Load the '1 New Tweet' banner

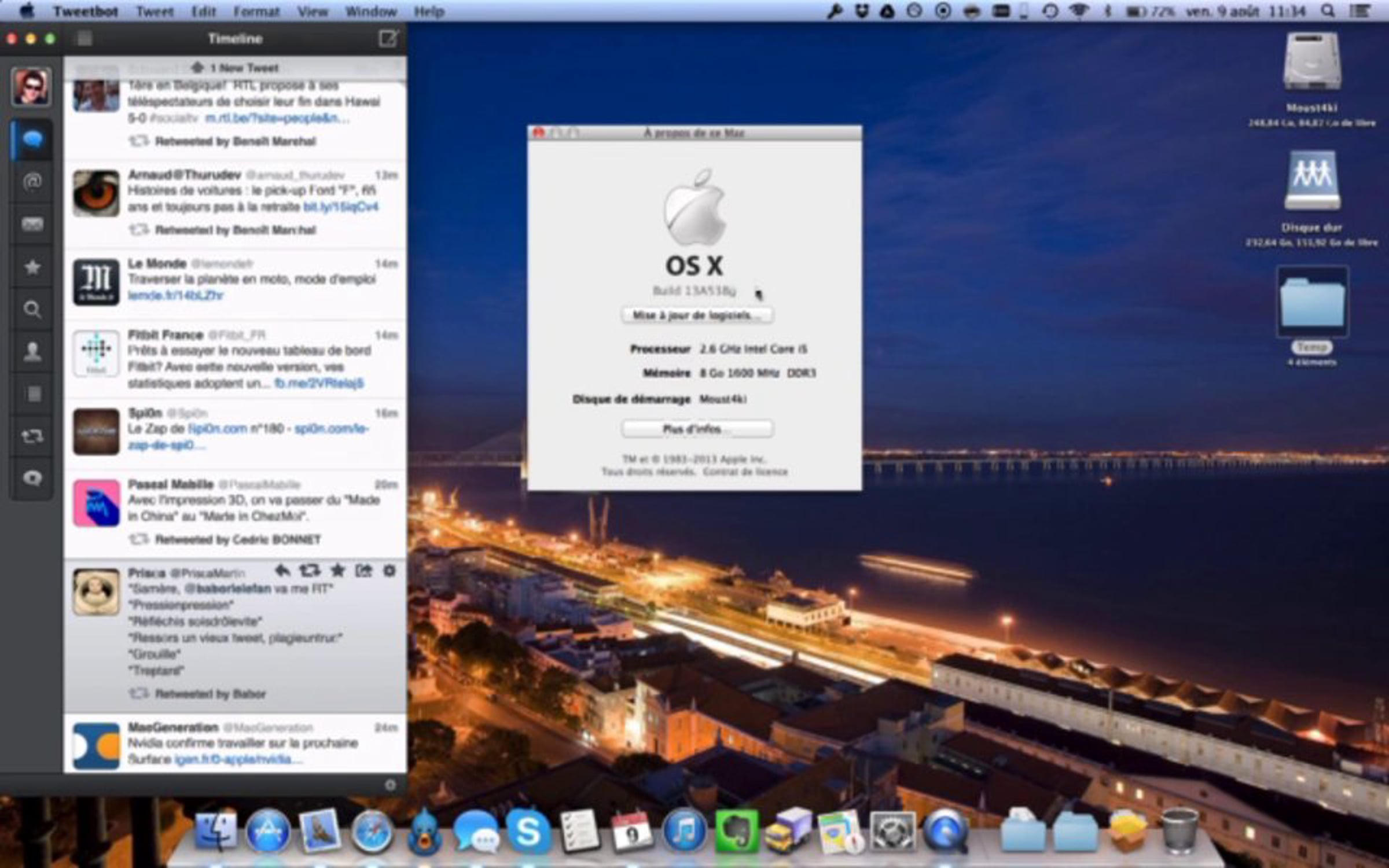point(235,68)
